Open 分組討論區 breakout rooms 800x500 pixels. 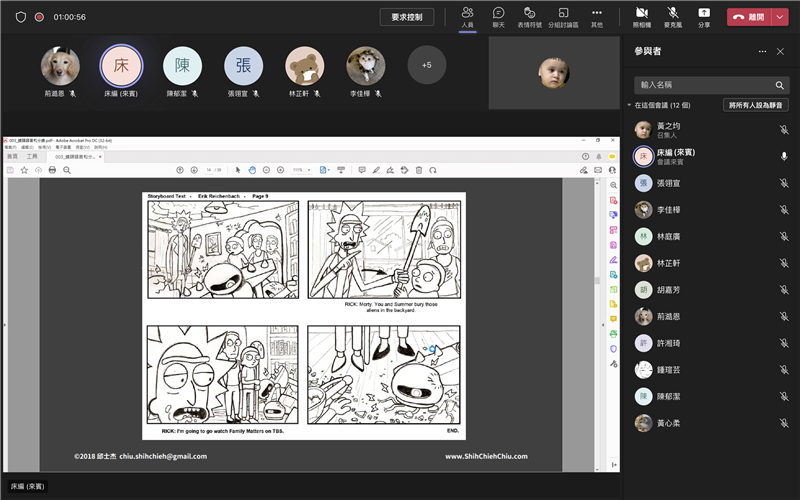point(564,16)
